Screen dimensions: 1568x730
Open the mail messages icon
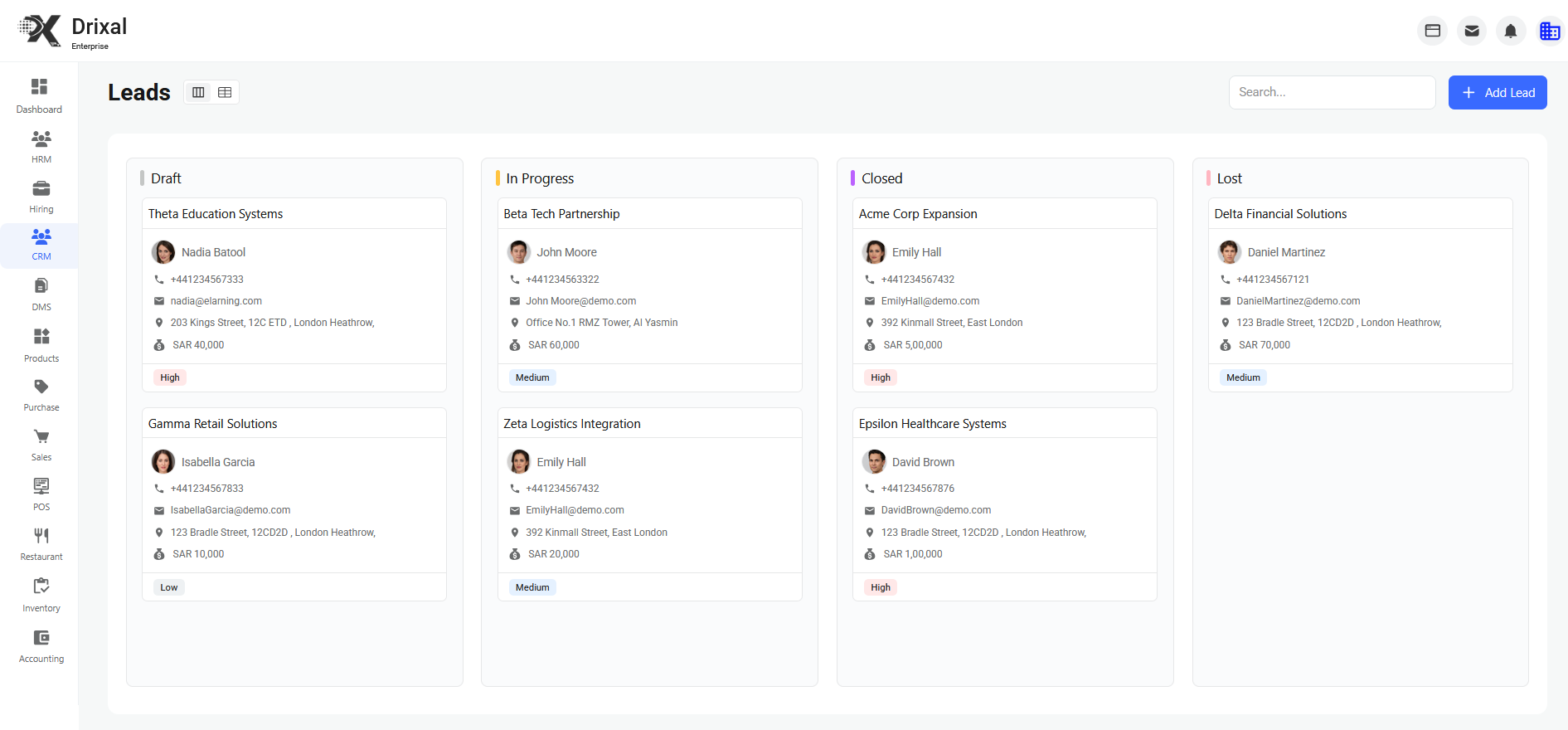click(1471, 32)
